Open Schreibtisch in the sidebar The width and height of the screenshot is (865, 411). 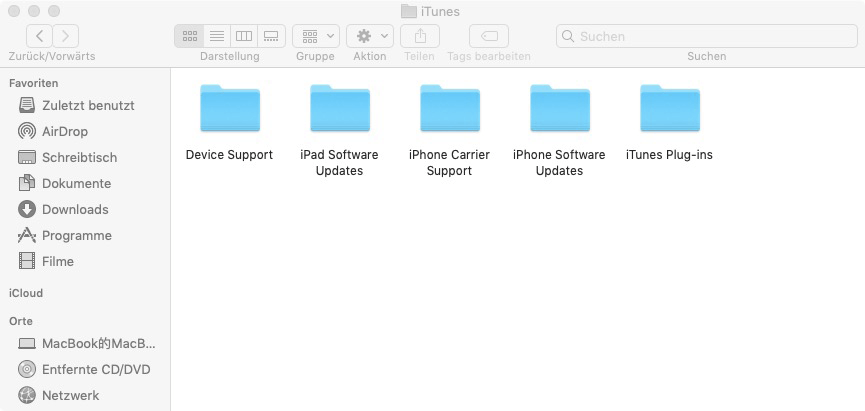pyautogui.click(x=86, y=157)
